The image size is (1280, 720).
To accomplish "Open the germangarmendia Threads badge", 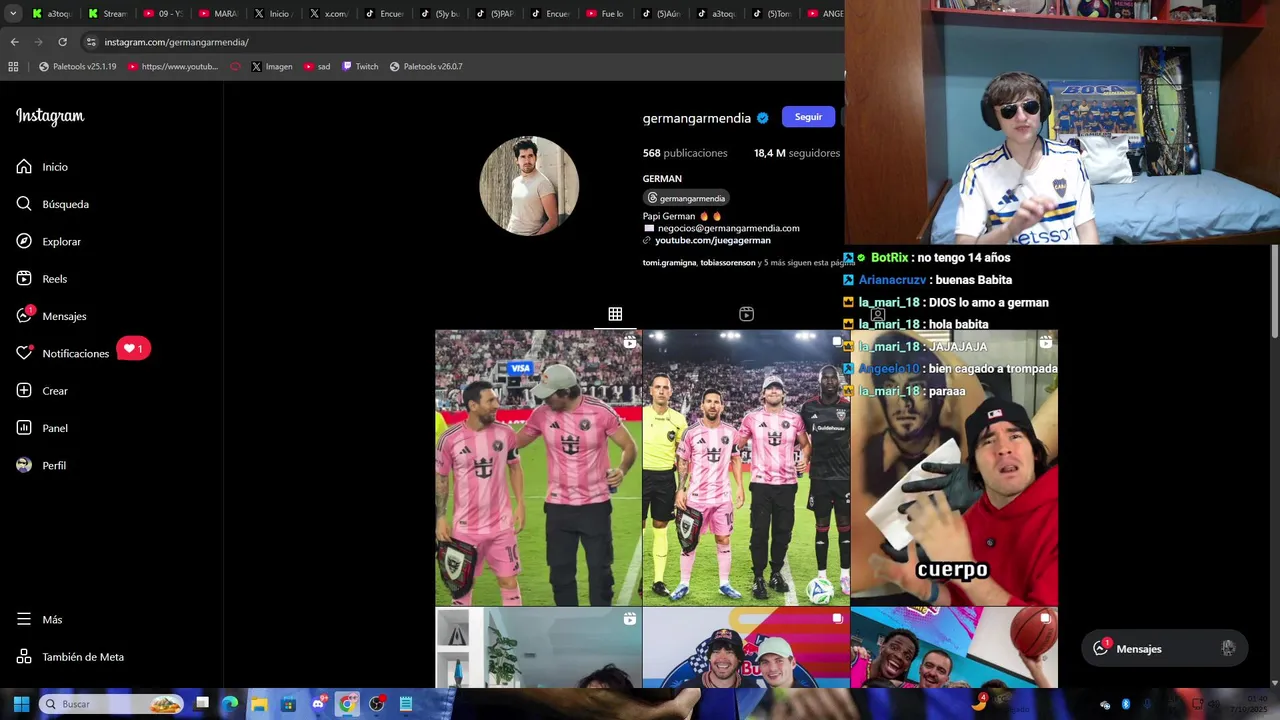I will click(x=686, y=198).
